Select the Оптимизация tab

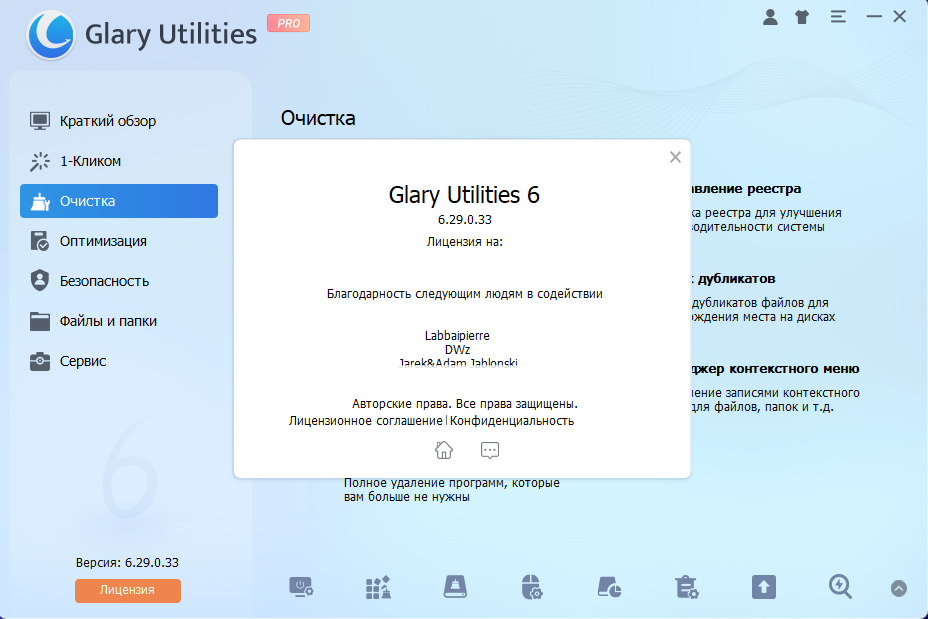click(x=119, y=241)
